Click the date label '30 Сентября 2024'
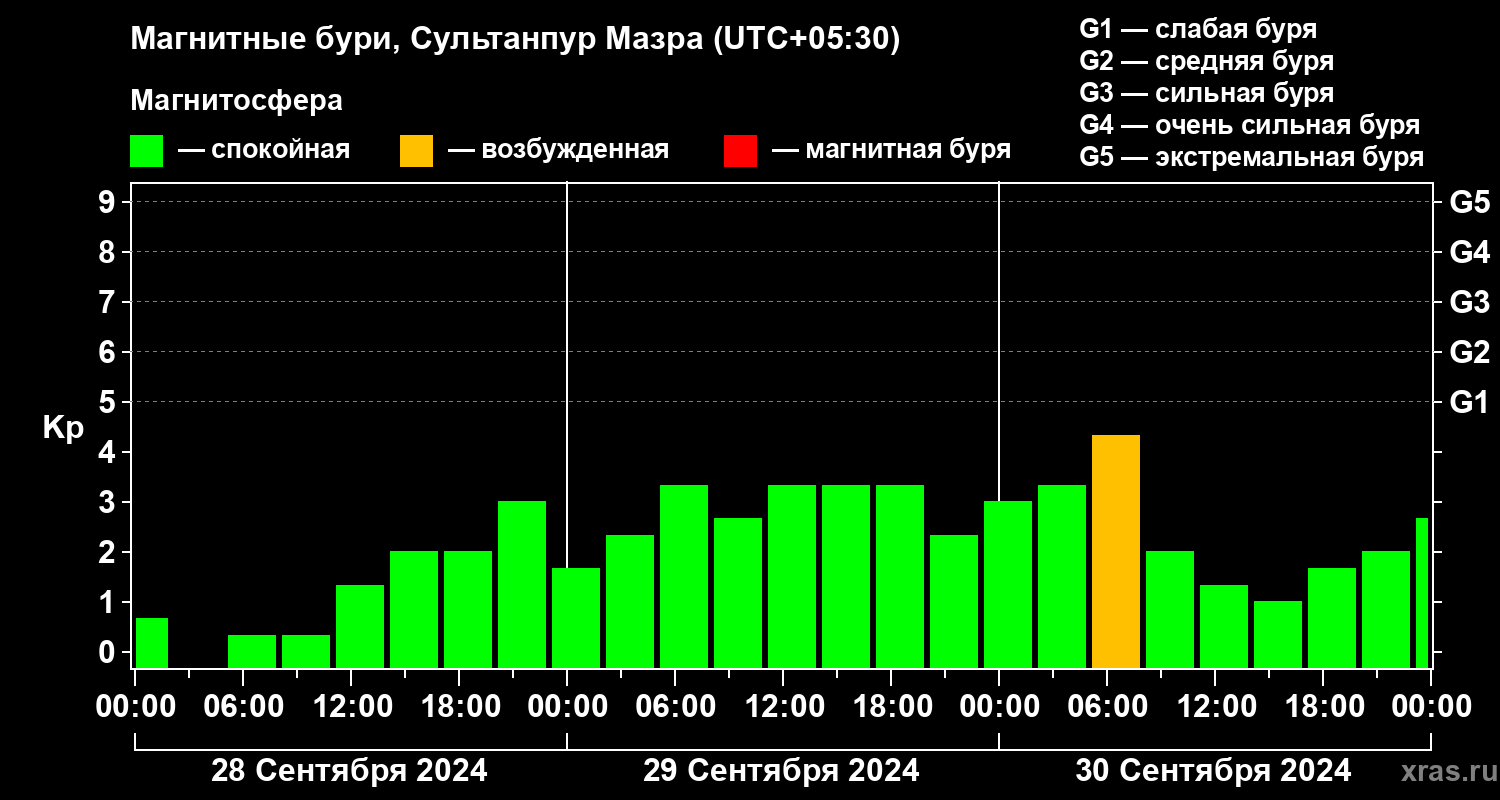The height and width of the screenshot is (800, 1500). pos(1213,771)
